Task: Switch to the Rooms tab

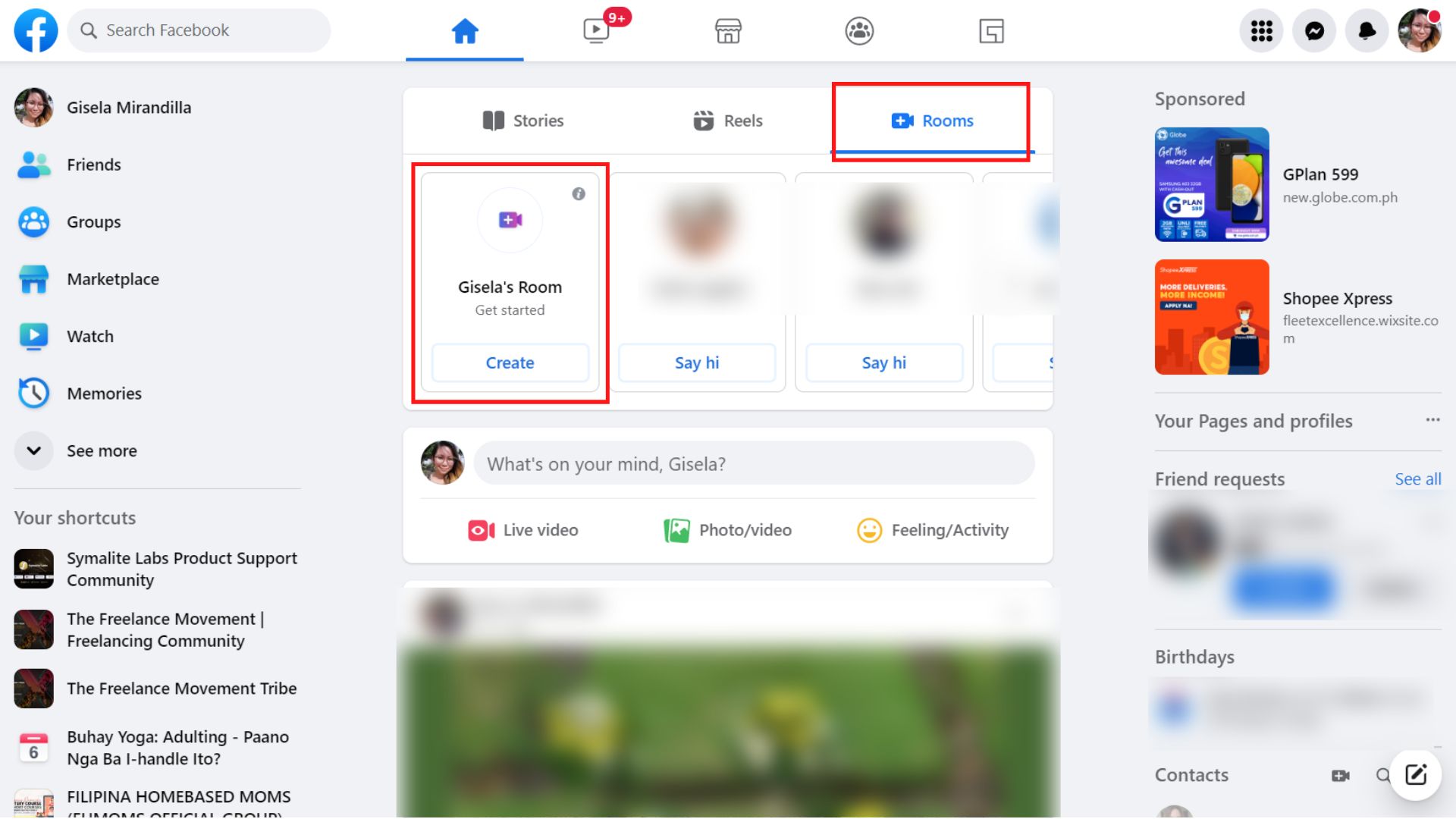Action: (x=932, y=120)
